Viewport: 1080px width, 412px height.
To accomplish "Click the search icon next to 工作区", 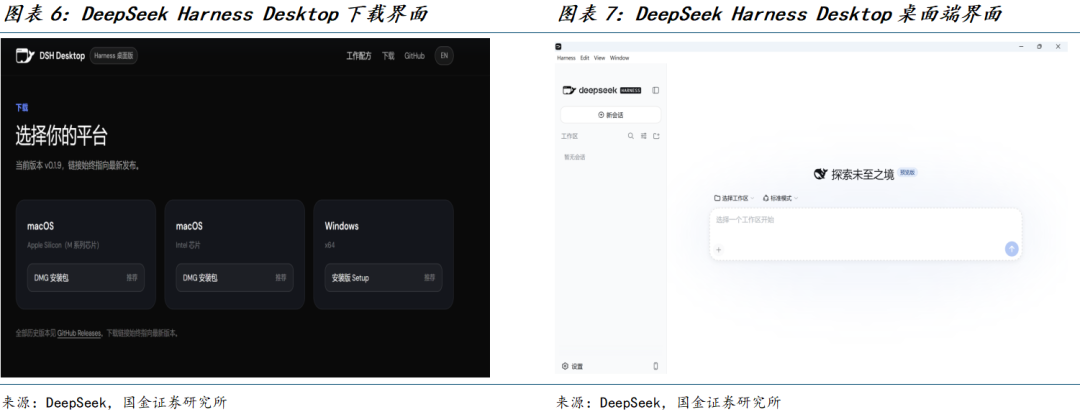I will click(630, 136).
